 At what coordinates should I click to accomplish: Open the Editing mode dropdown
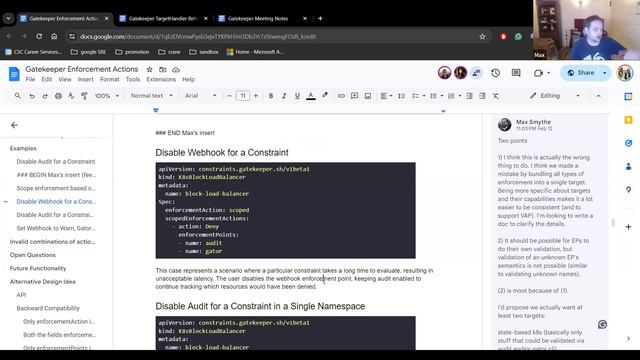click(554, 96)
